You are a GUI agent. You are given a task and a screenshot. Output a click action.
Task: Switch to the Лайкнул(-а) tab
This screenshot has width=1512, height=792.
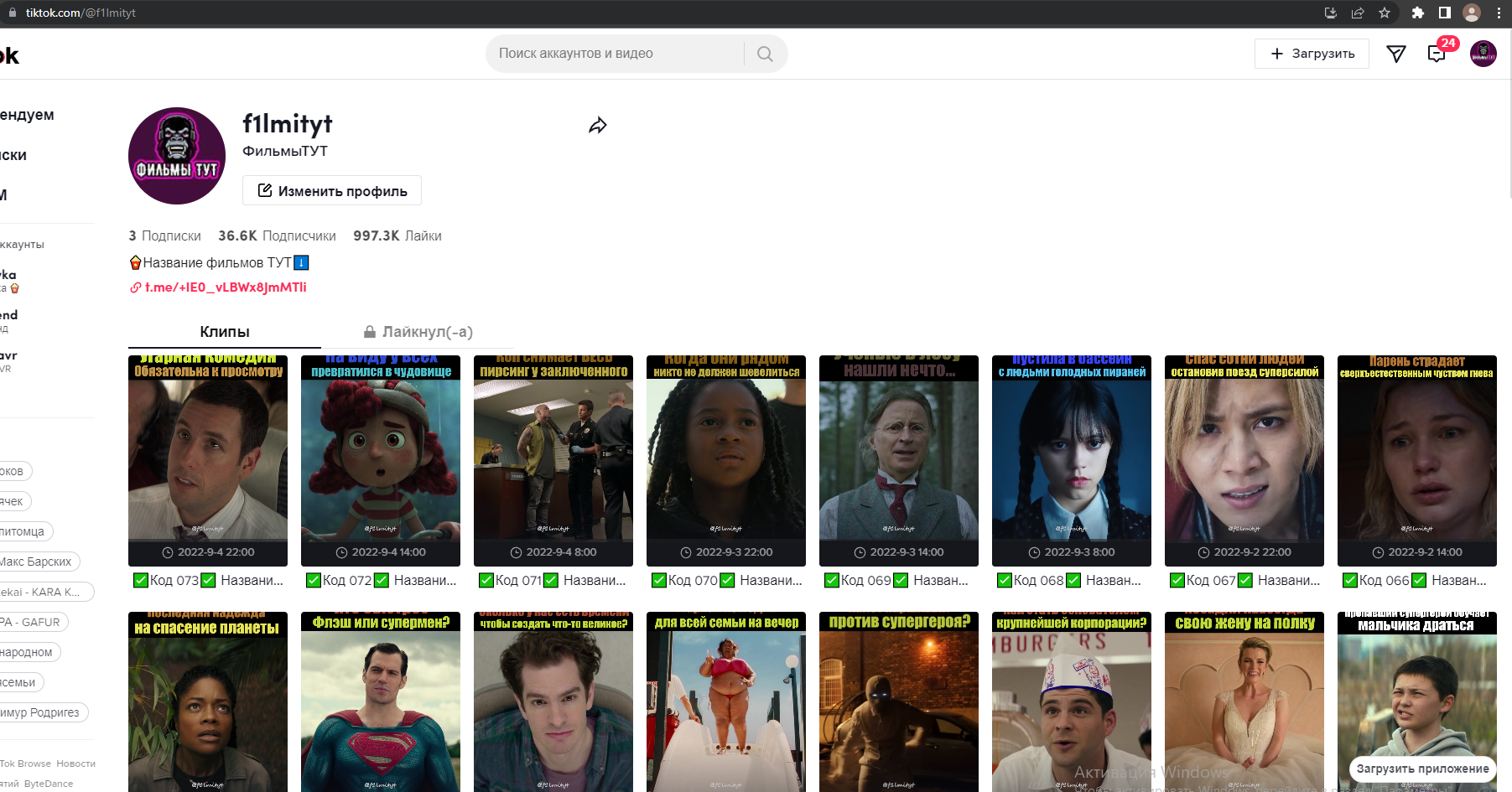(x=418, y=332)
